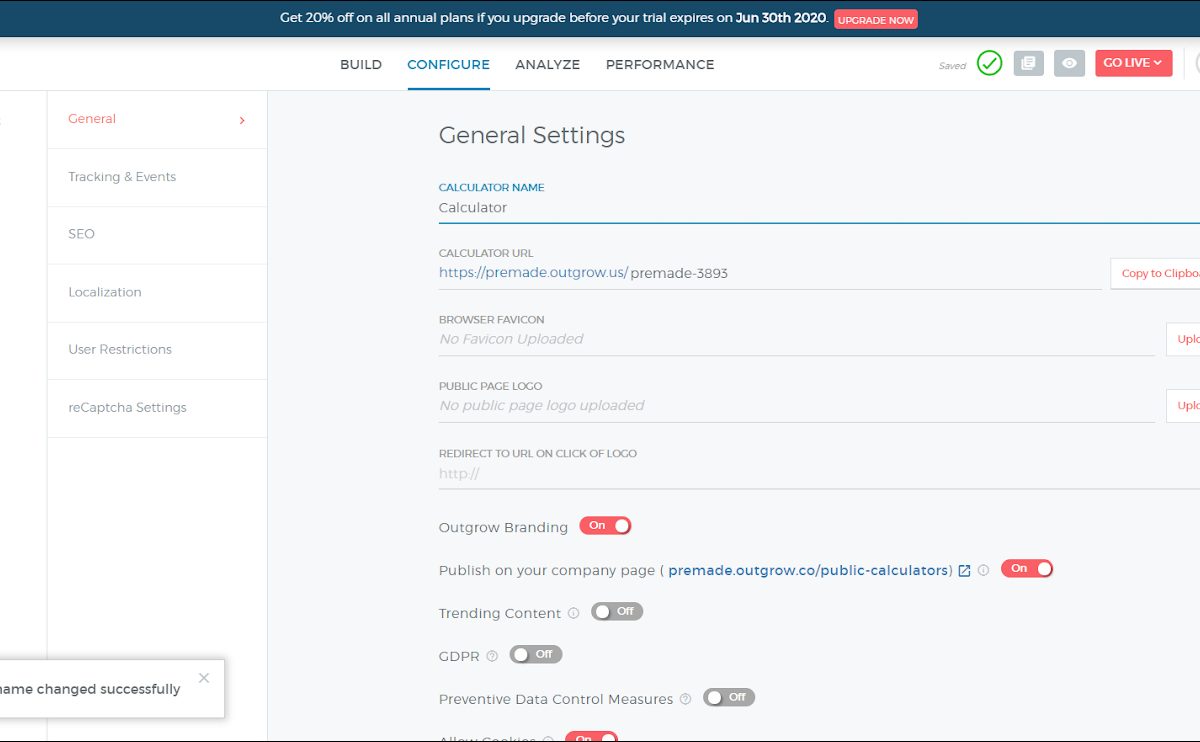This screenshot has height=742, width=1200.
Task: Click the duplicate pages icon in header
Action: (1028, 63)
